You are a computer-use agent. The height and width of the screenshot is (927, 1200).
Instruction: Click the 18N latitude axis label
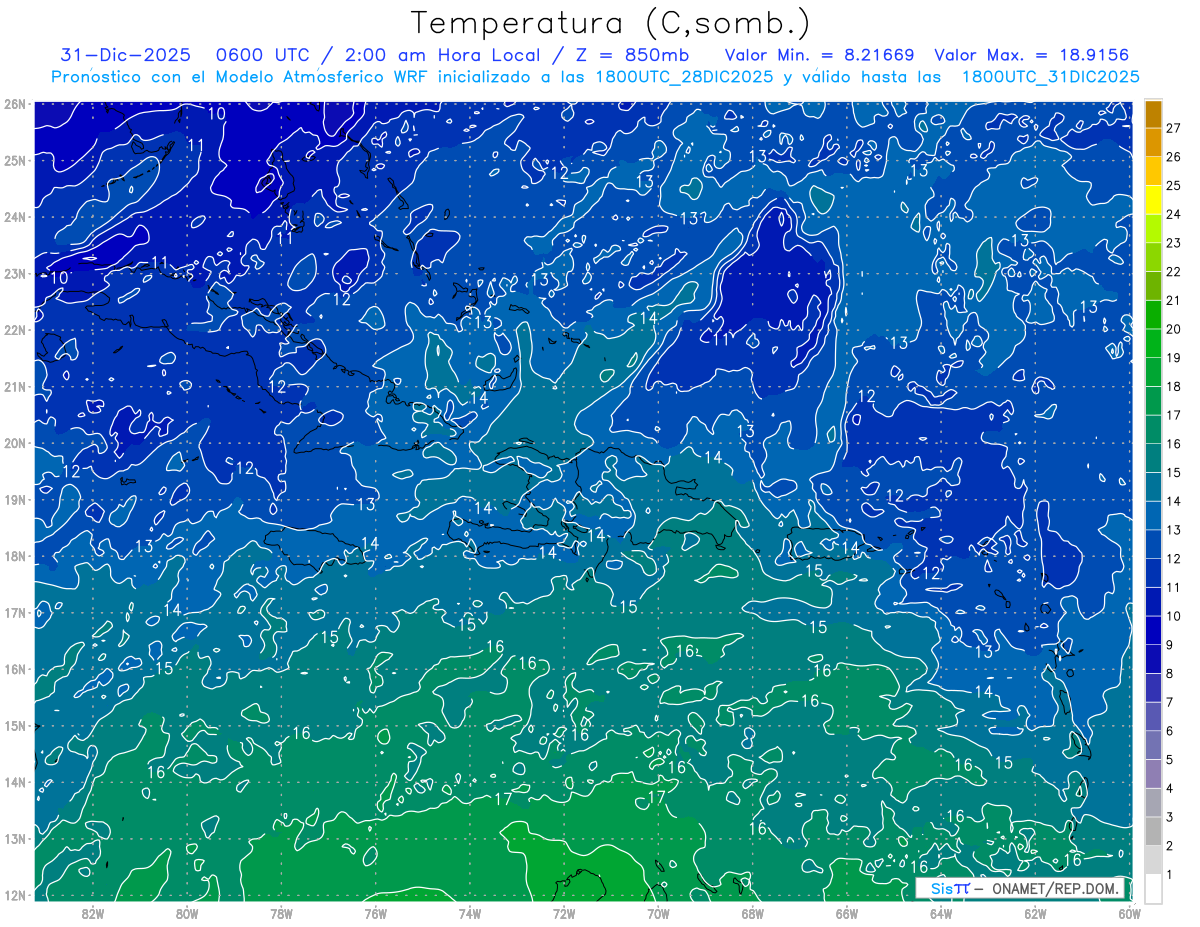pos(14,556)
